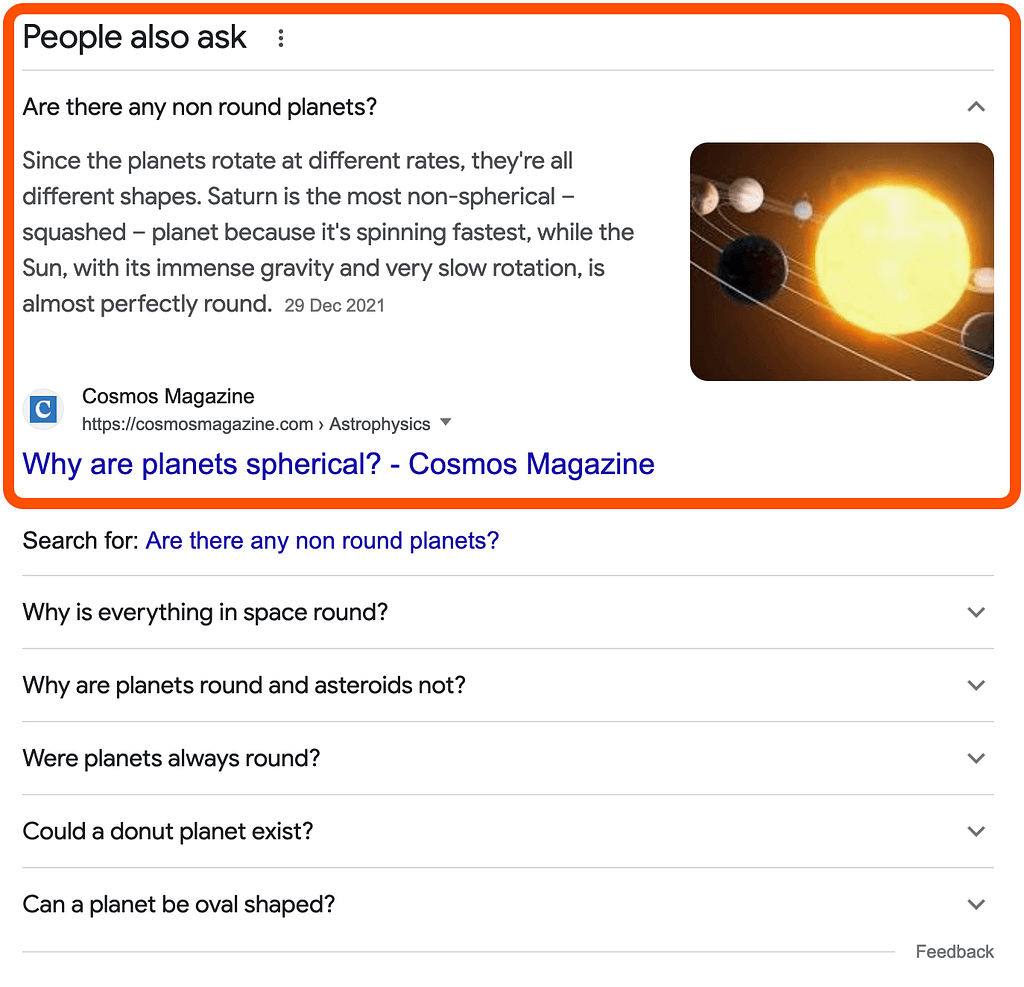Follow the Search for non round planets link
Image resolution: width=1024 pixels, height=987 pixels.
(322, 541)
